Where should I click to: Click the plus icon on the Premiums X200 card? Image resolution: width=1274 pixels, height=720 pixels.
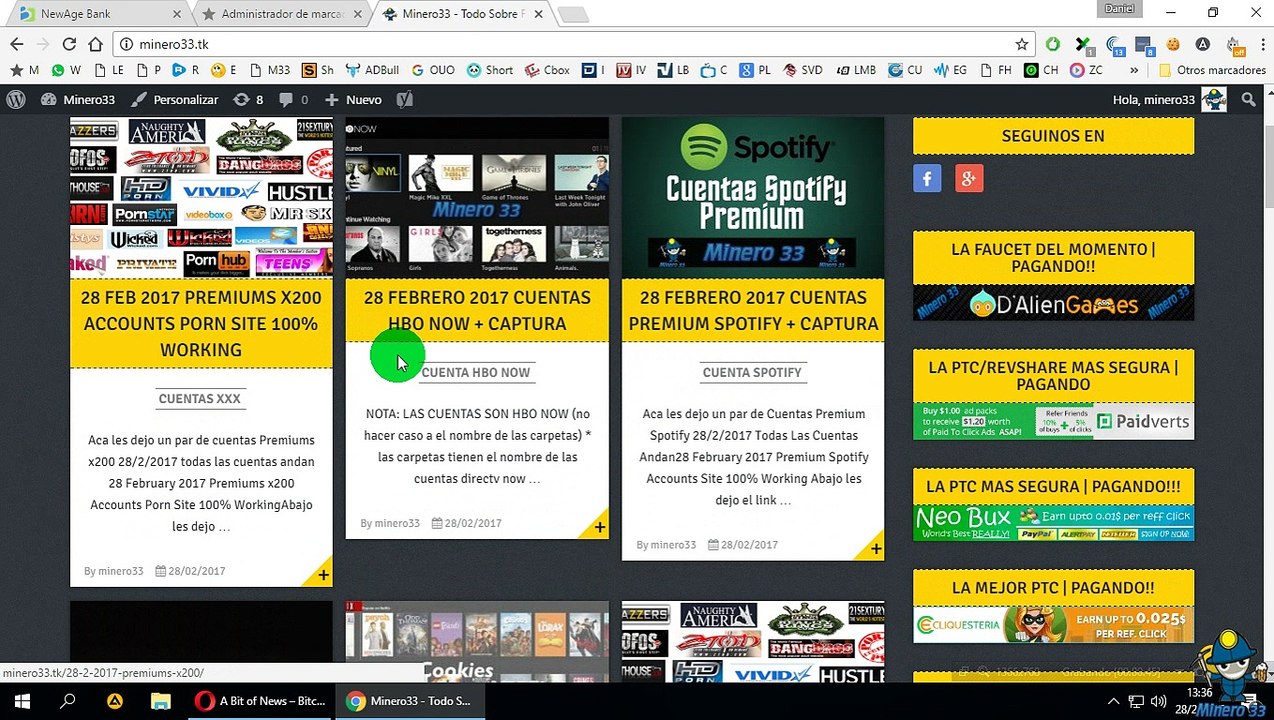pyautogui.click(x=323, y=575)
